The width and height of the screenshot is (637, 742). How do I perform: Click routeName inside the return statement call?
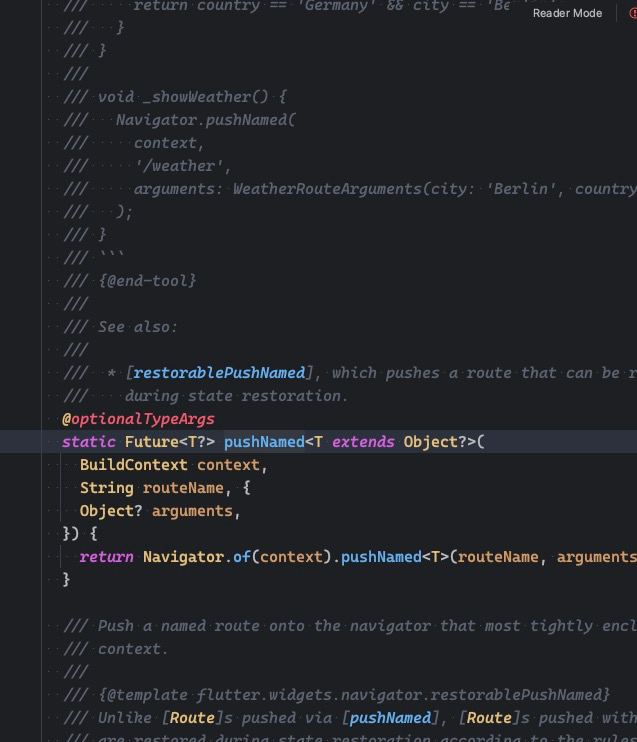498,557
